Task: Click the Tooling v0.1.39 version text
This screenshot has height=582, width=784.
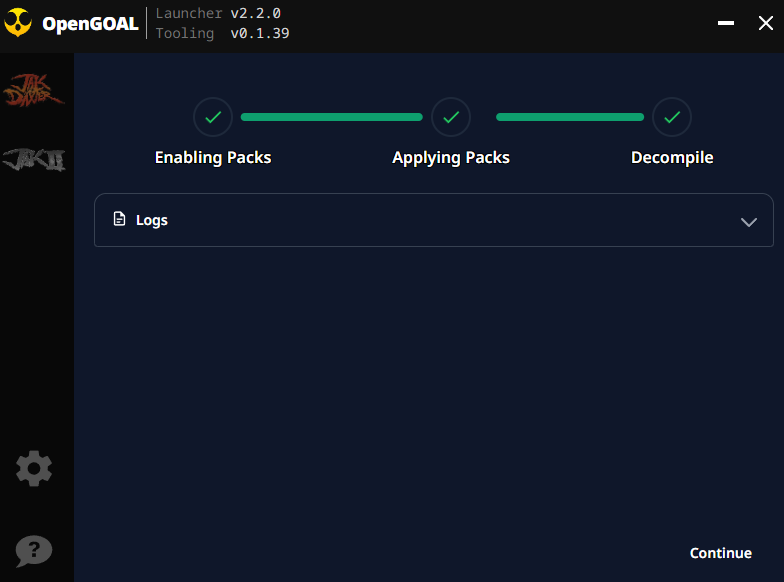Action: coord(222,34)
